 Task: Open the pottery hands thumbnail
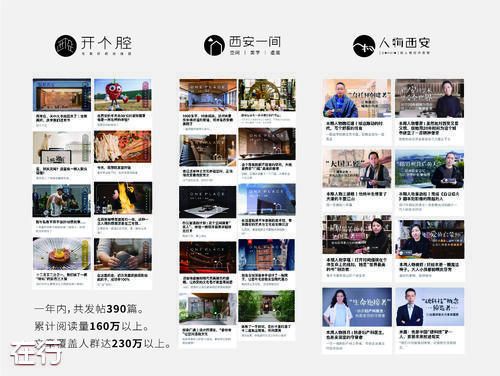tap(123, 254)
